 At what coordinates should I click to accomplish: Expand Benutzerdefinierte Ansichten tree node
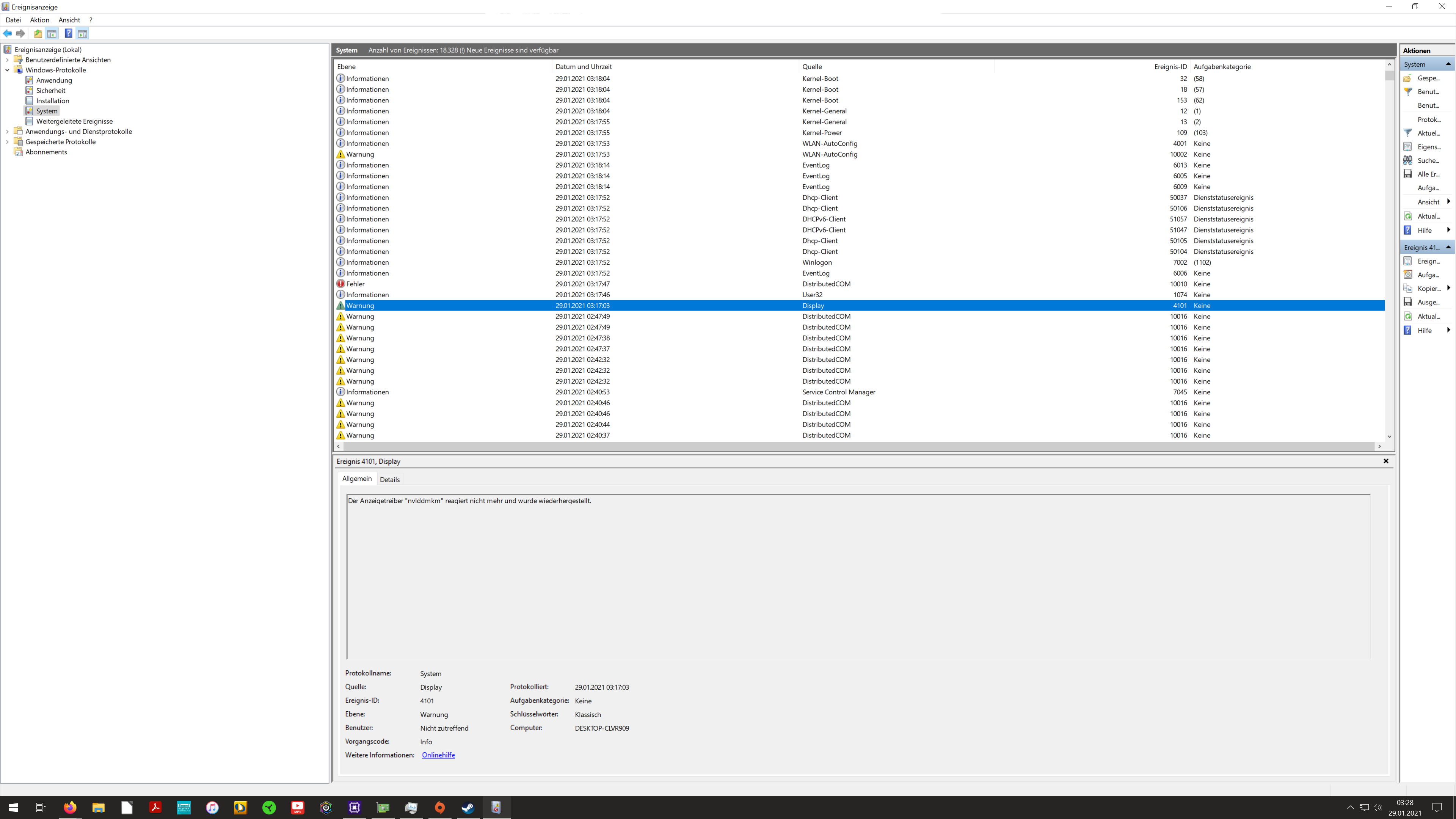point(7,60)
